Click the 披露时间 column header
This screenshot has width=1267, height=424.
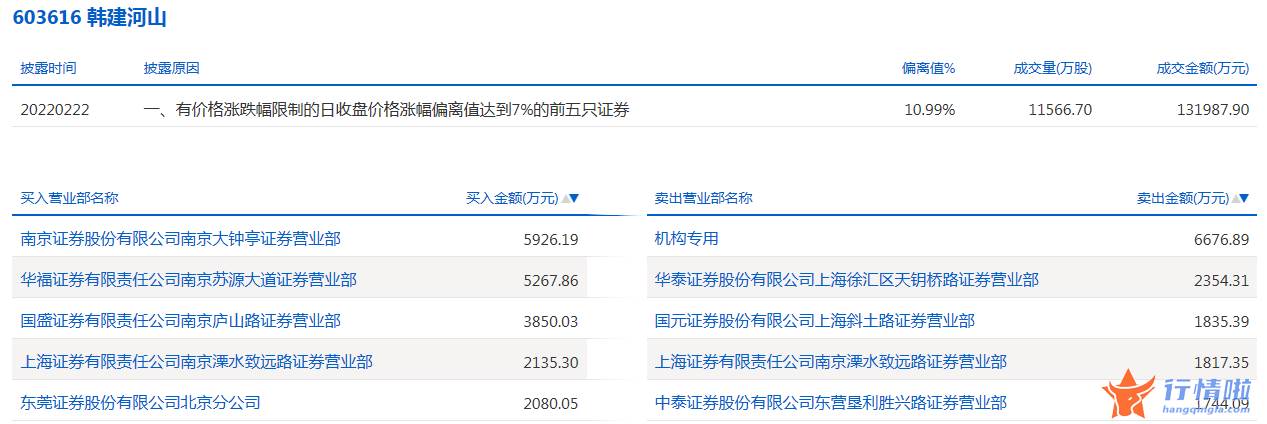point(48,68)
